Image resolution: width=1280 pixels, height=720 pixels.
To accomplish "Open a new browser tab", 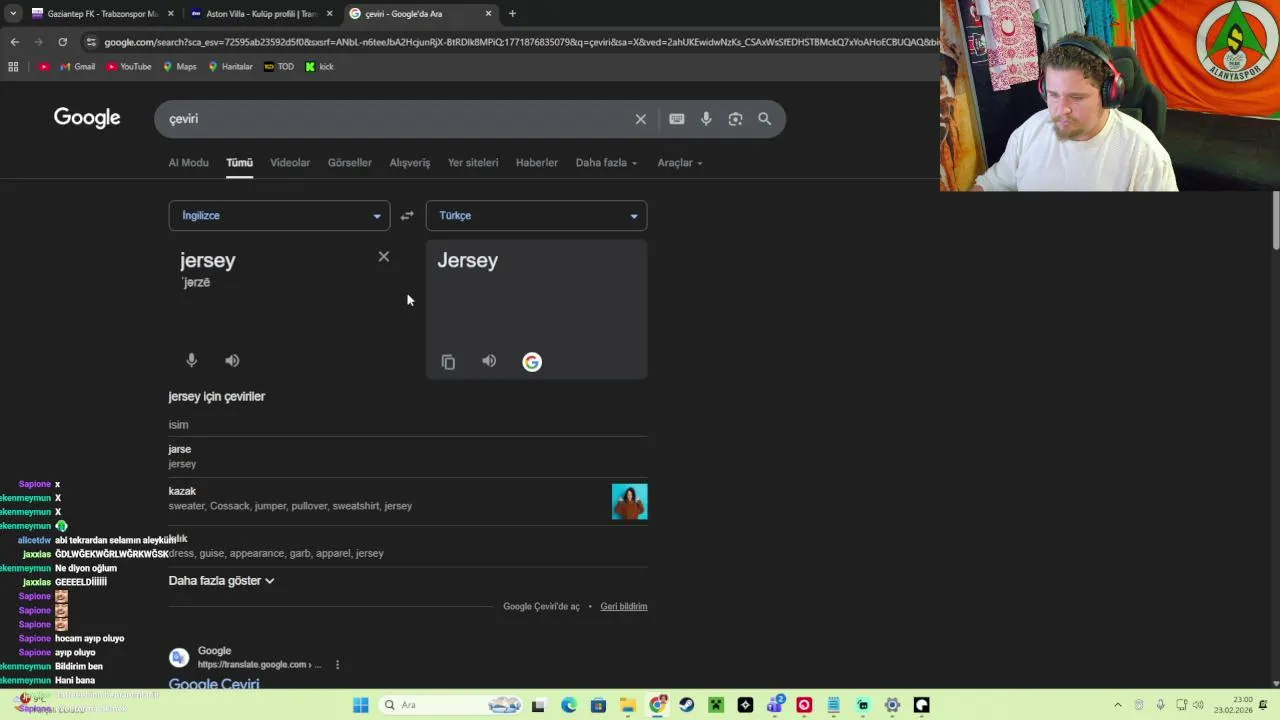I will click(512, 14).
